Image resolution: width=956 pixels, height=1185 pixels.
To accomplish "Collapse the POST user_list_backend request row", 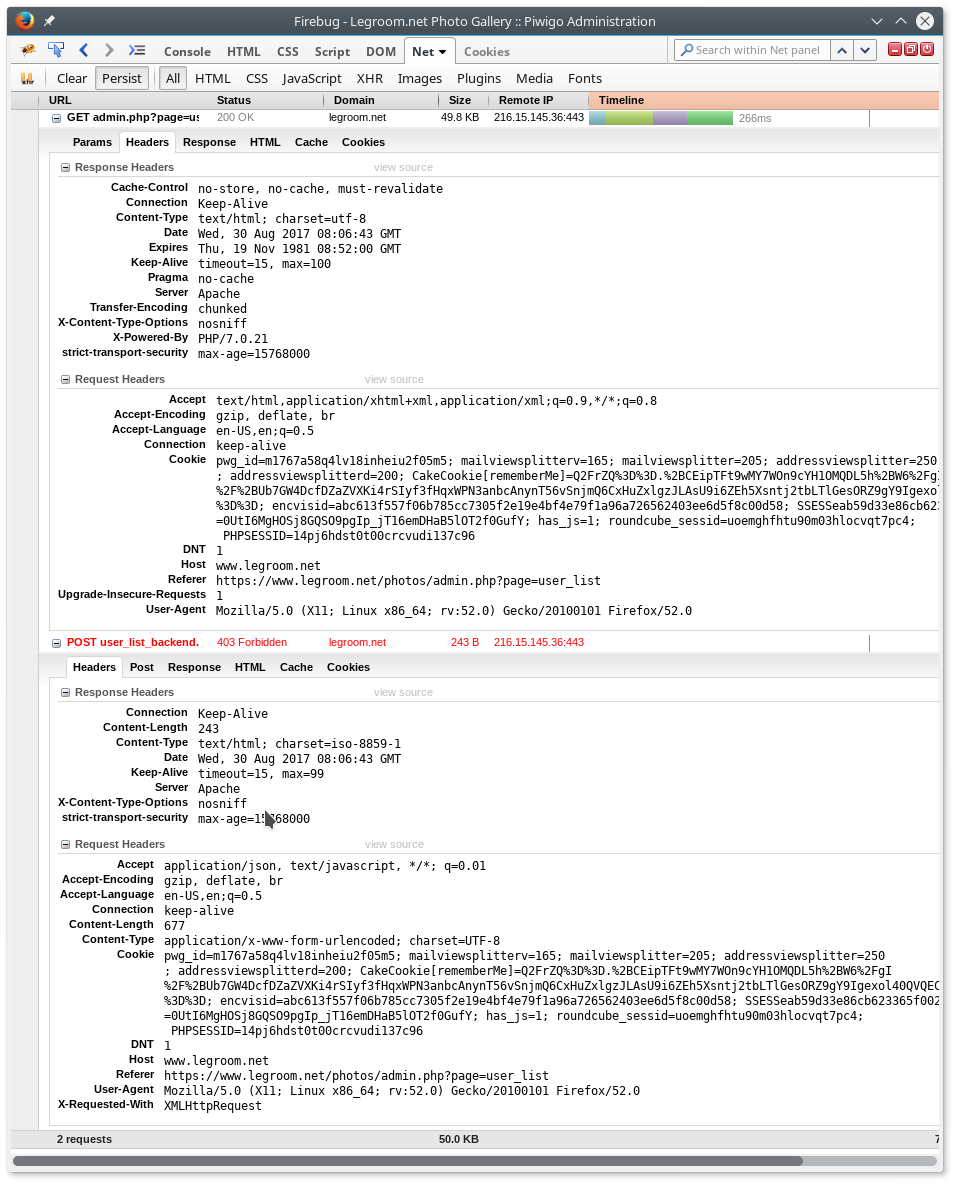I will point(56,643).
